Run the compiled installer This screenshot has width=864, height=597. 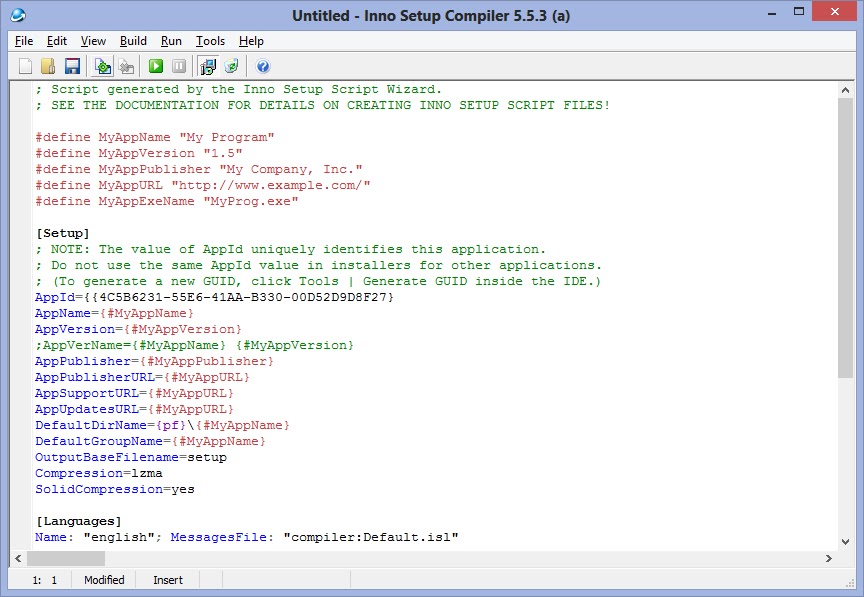coord(156,66)
